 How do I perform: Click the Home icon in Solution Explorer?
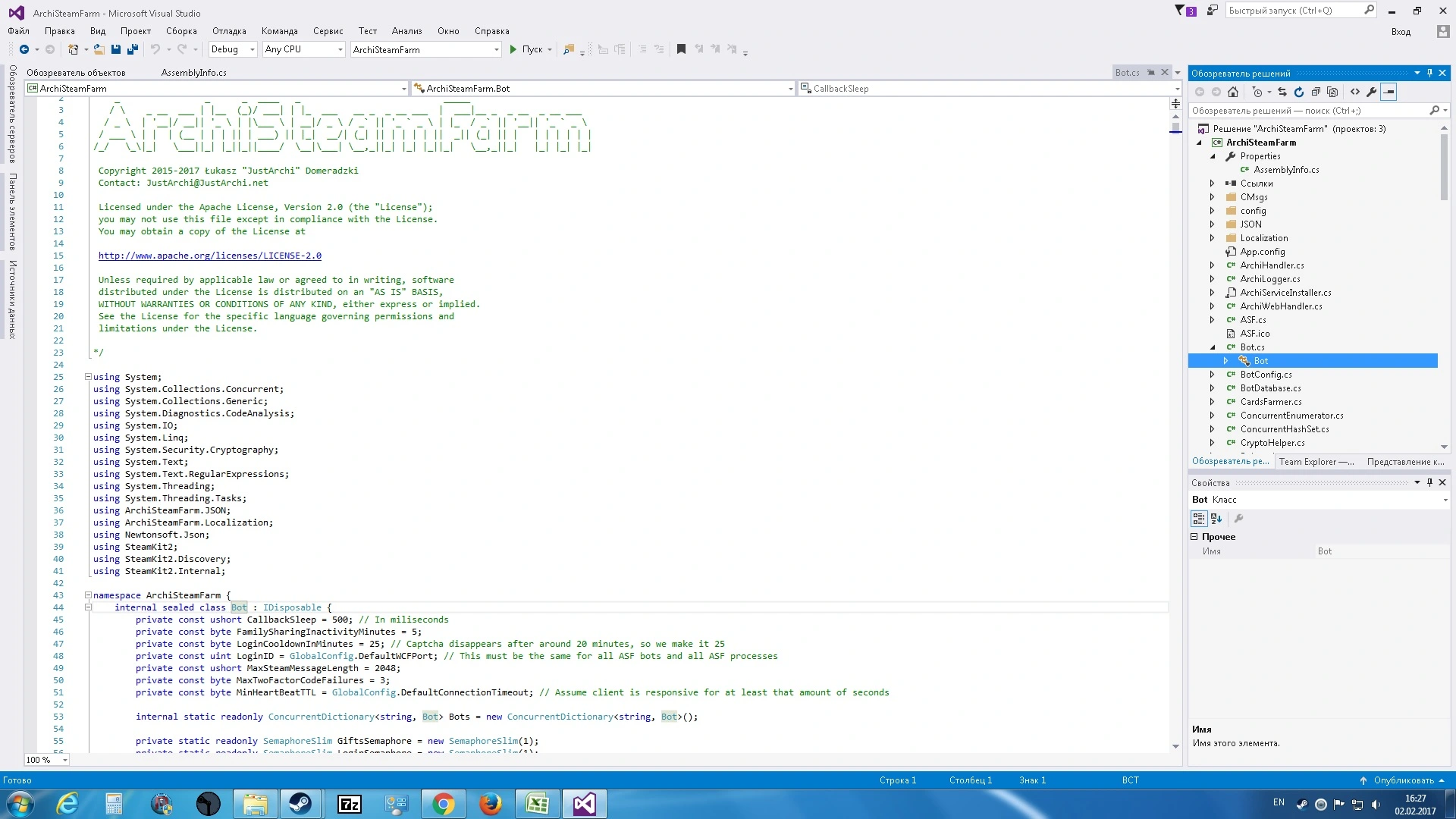[1233, 92]
